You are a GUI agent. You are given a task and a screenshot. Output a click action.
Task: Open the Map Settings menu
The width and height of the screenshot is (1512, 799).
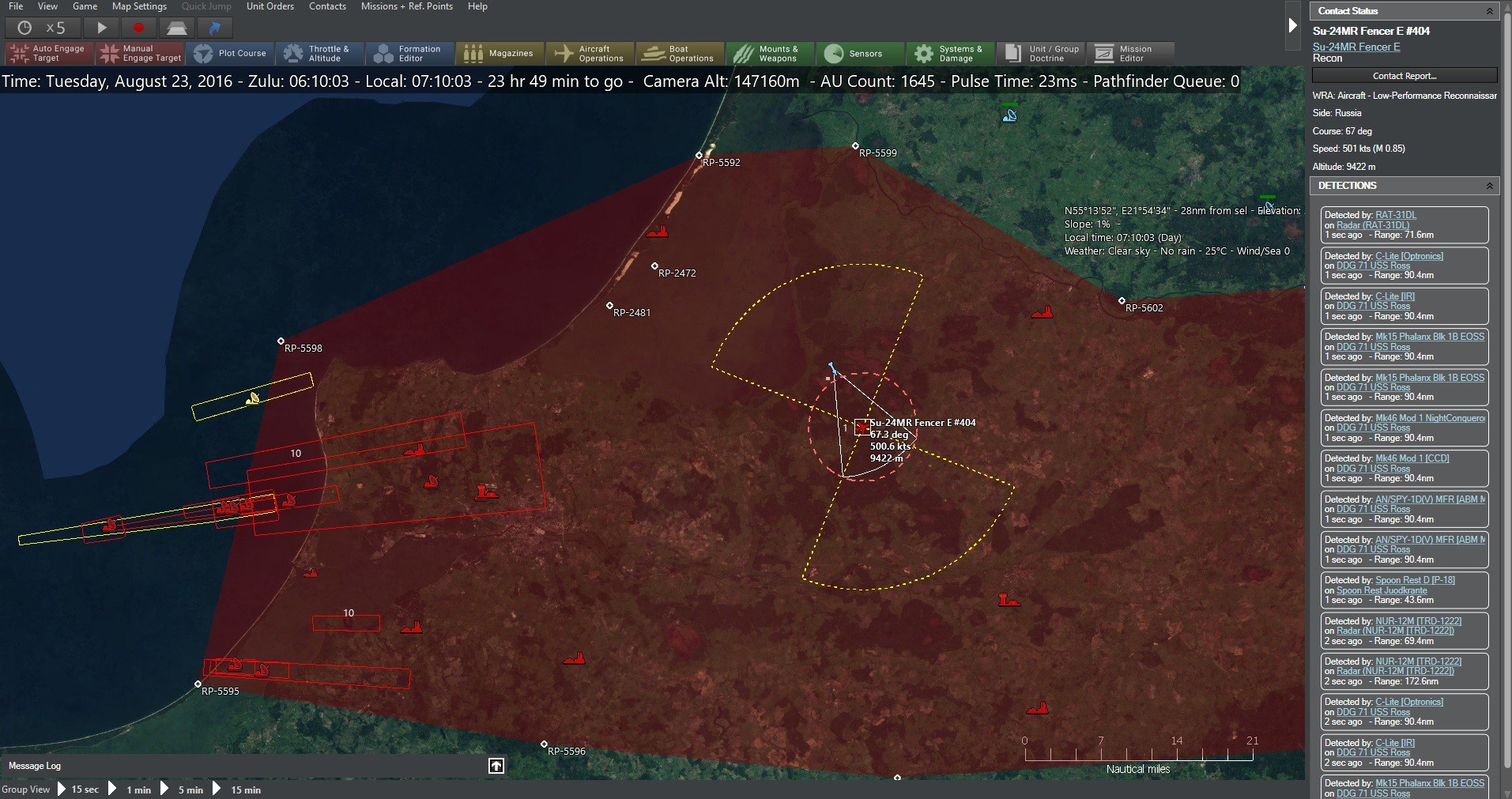coord(139,6)
